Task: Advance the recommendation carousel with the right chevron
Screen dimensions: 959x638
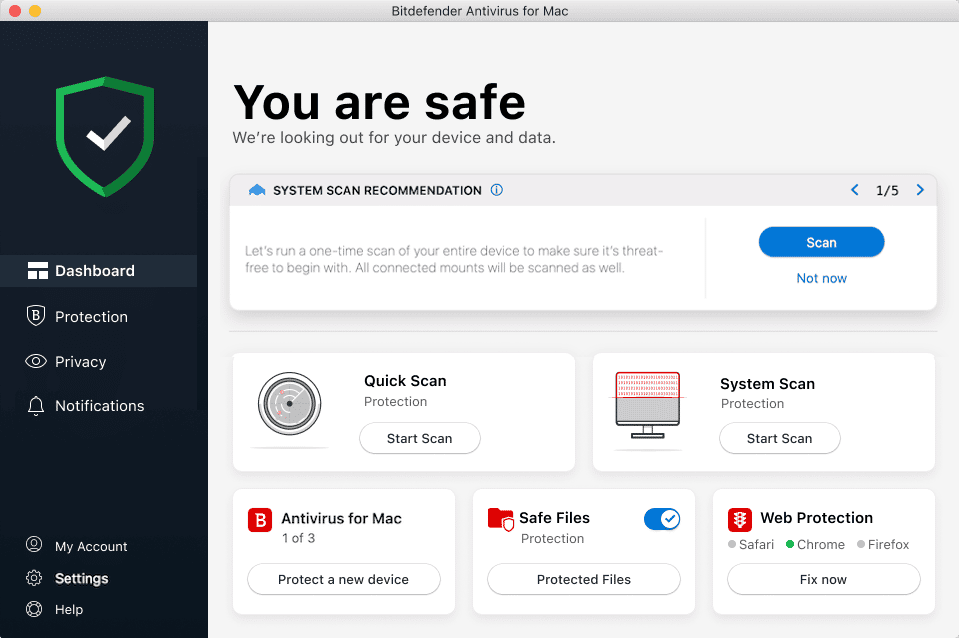Action: tap(920, 189)
